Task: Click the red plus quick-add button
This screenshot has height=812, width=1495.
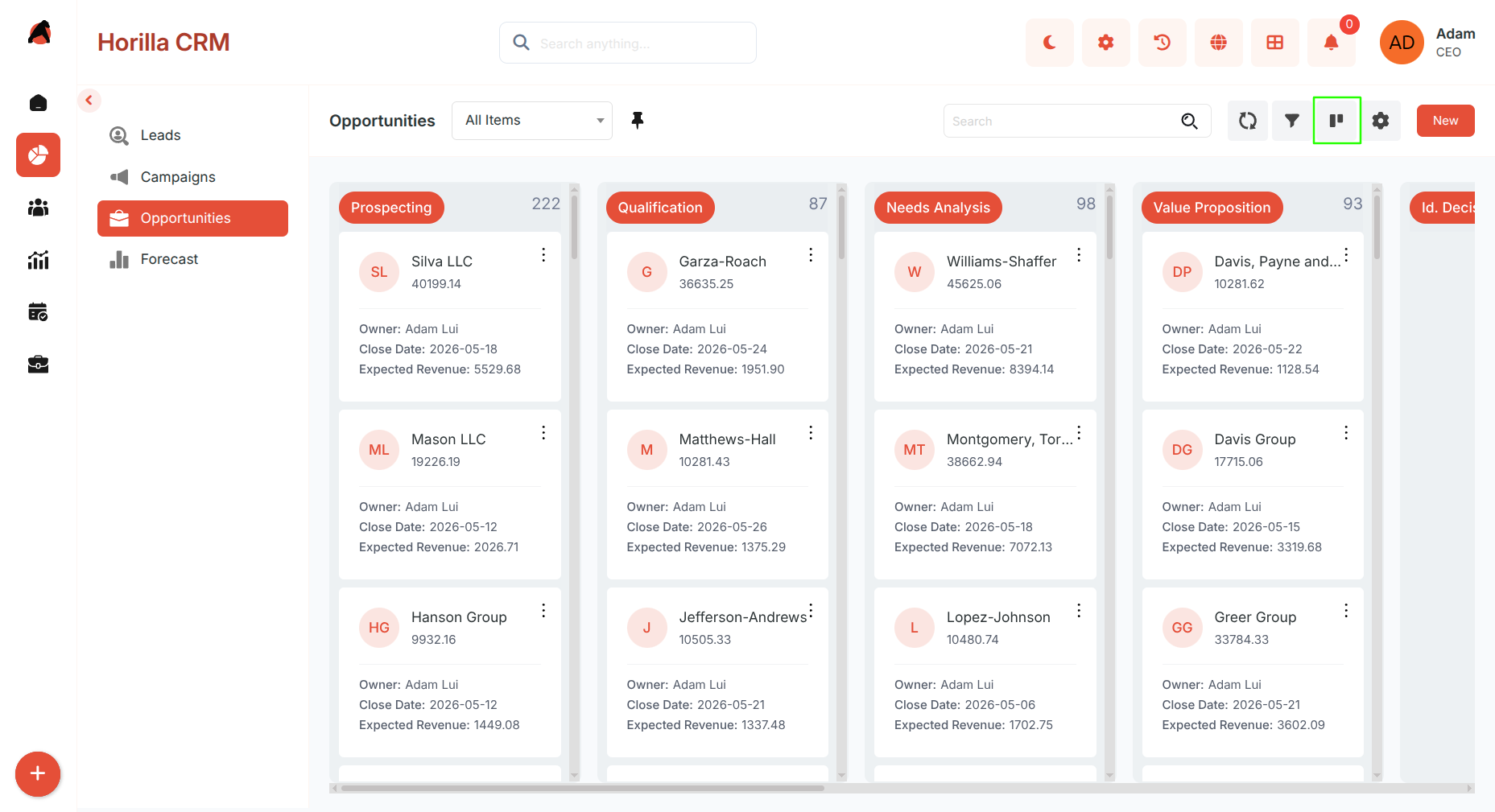Action: (x=38, y=774)
